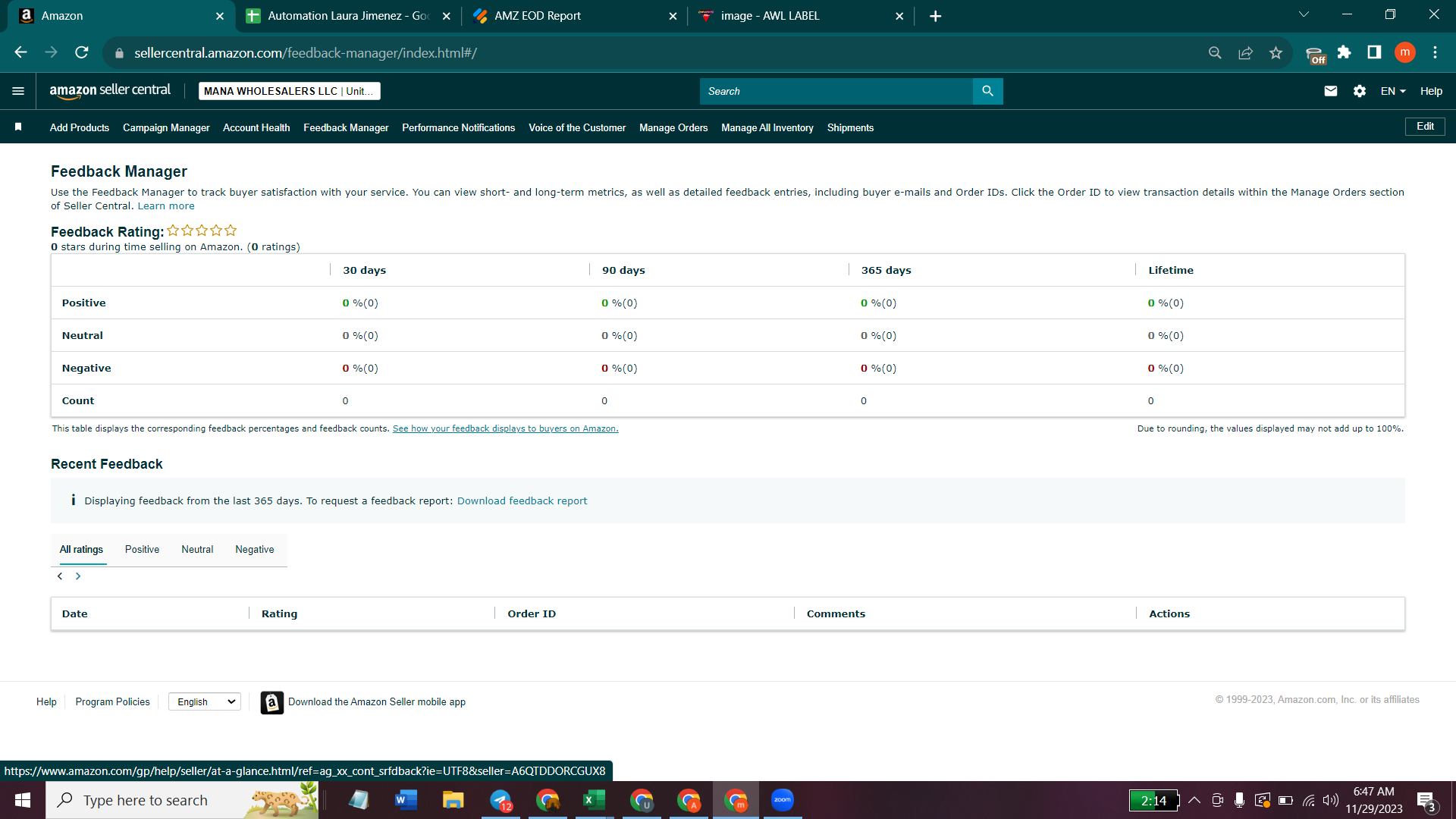Open Telegram from taskbar
The width and height of the screenshot is (1456, 819).
click(500, 800)
